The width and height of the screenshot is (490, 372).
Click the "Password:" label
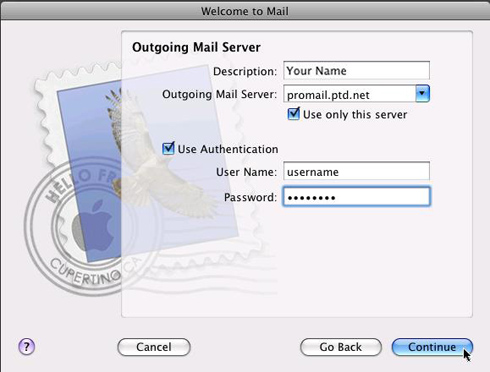click(250, 197)
